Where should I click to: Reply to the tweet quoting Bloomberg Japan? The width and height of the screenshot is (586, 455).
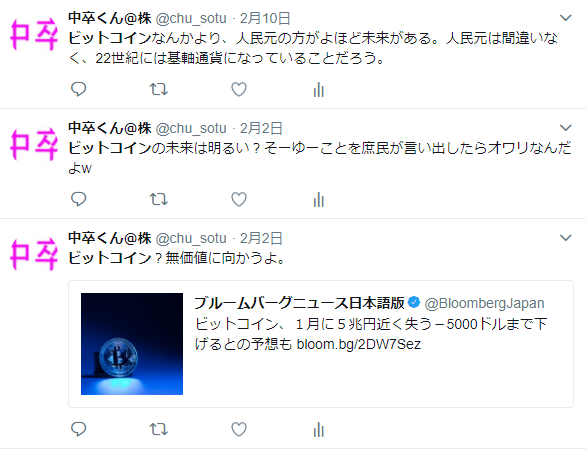click(x=78, y=429)
